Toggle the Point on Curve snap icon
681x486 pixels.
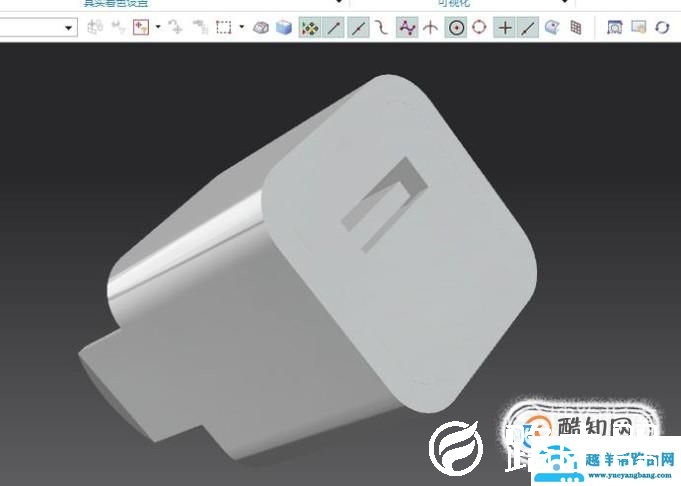coord(528,28)
